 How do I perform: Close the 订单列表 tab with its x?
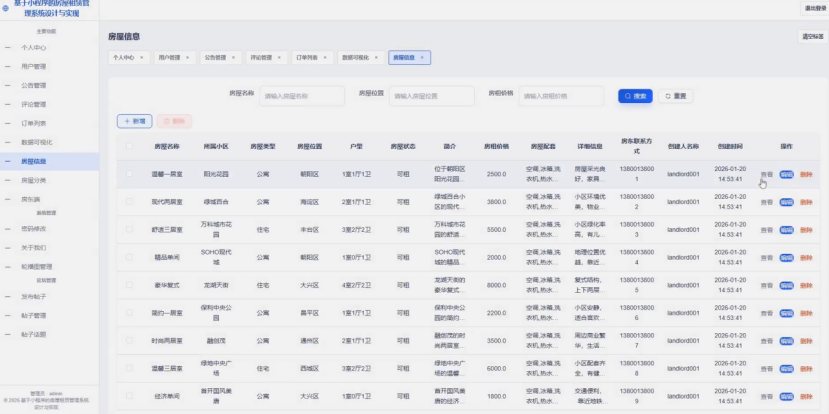pos(325,58)
